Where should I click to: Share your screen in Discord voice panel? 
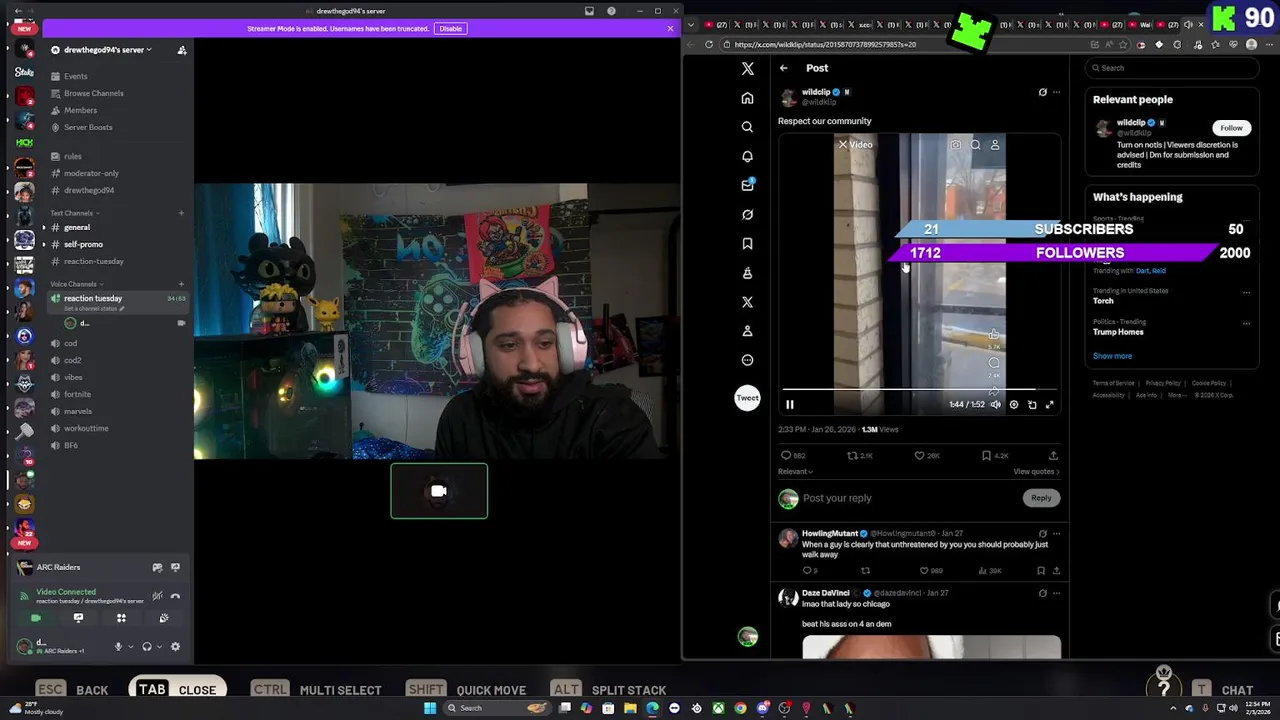78,618
